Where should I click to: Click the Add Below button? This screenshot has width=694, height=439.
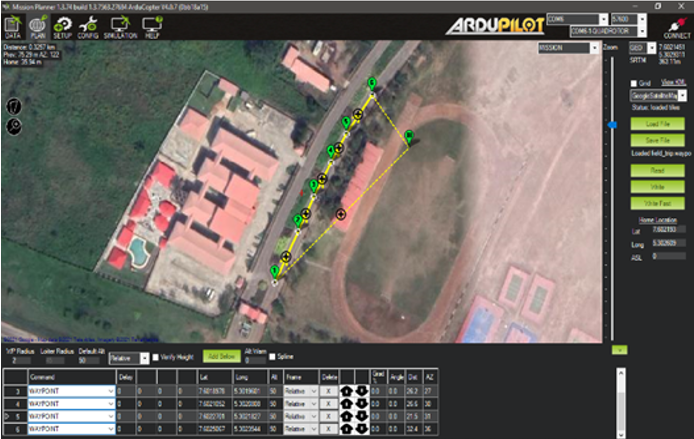[222, 356]
